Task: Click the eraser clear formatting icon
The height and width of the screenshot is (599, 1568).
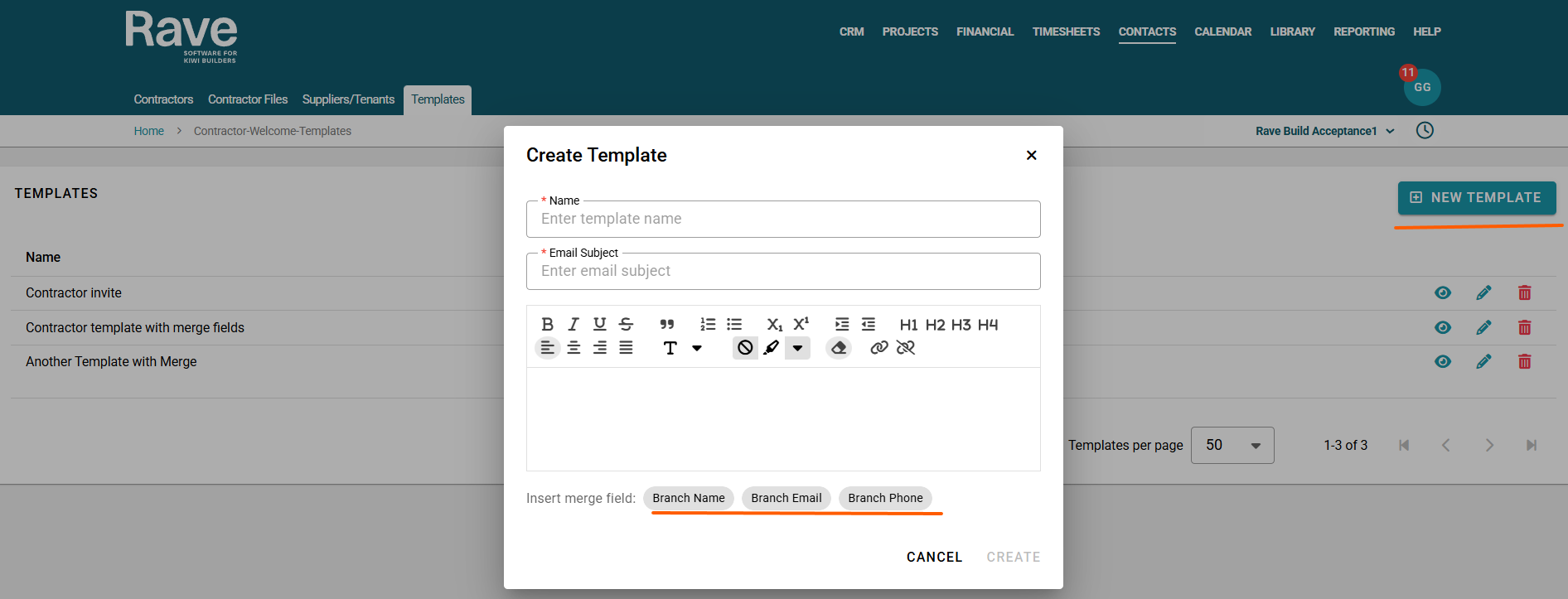Action: coord(839,348)
